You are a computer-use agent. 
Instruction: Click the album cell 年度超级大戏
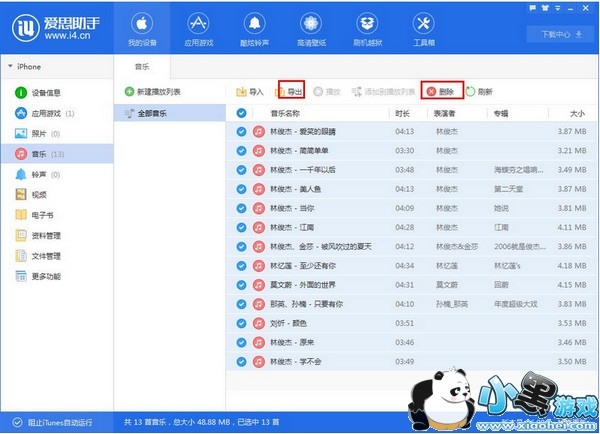click(515, 304)
